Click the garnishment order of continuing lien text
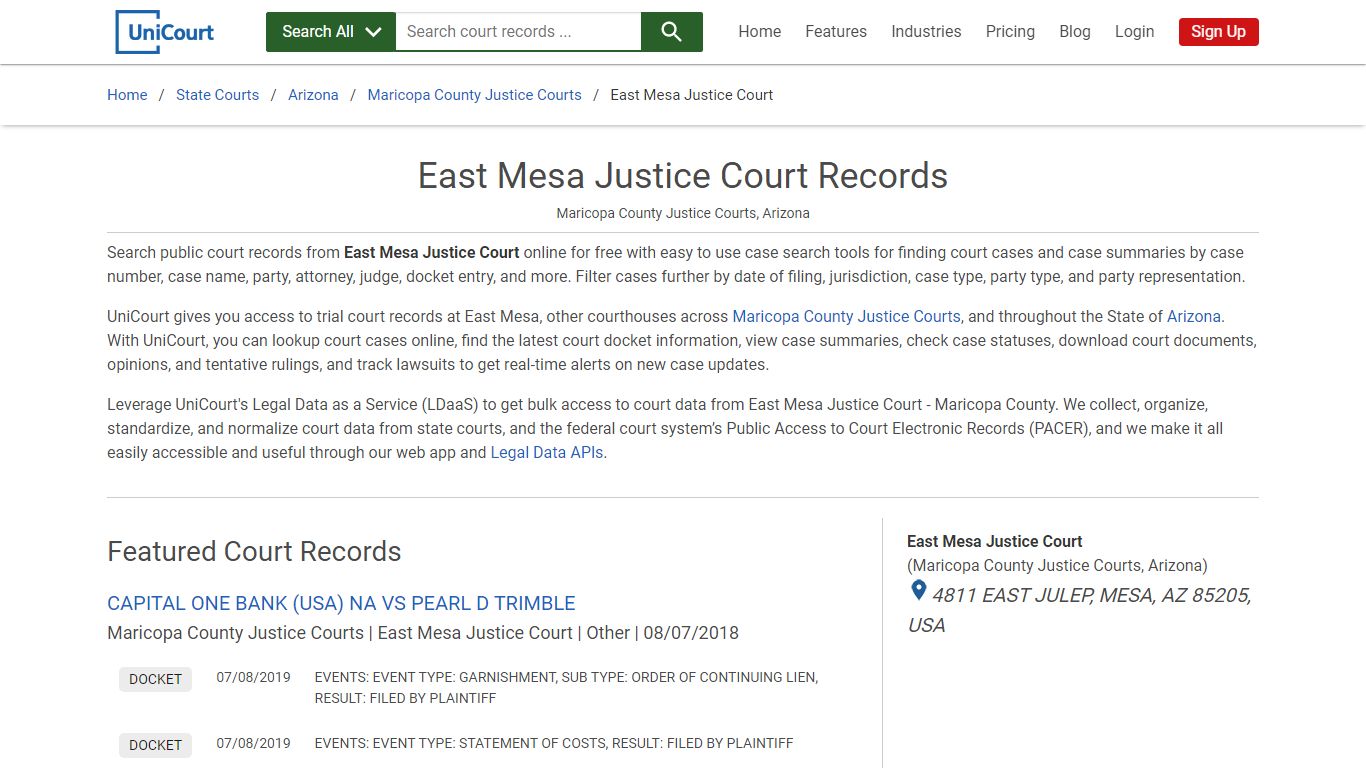Screen dimensions: 1366x768 [x=566, y=688]
